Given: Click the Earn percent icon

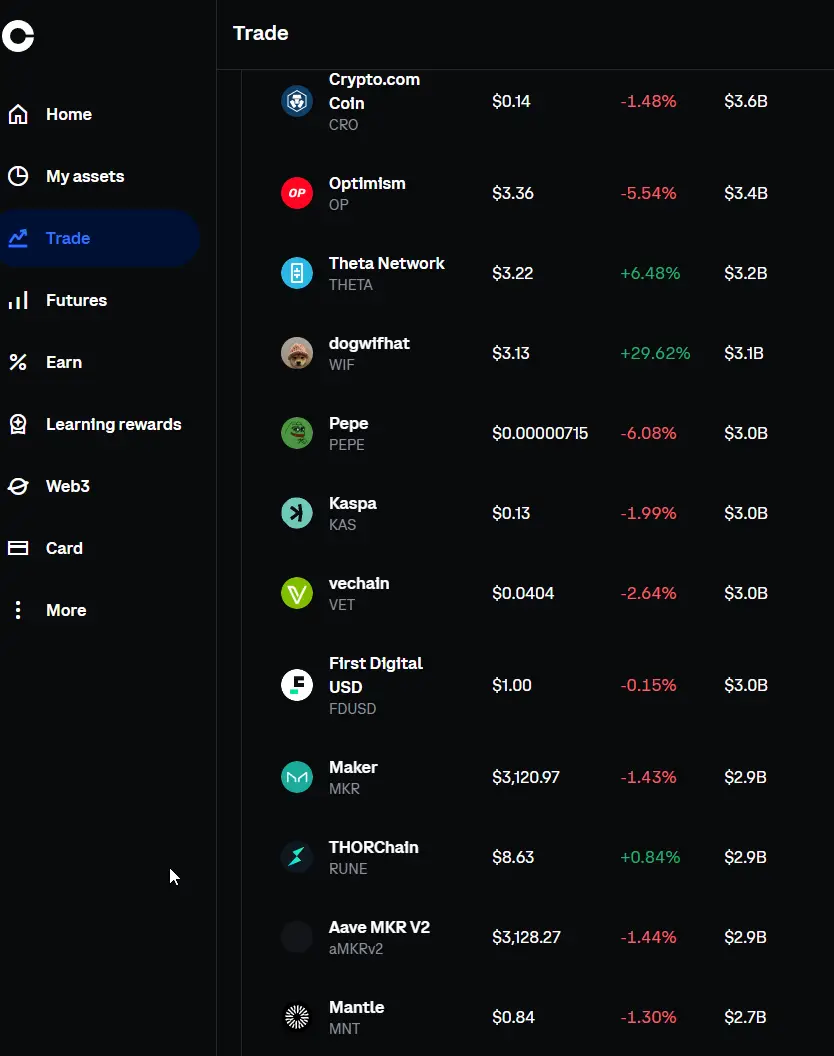Looking at the screenshot, I should point(17,362).
